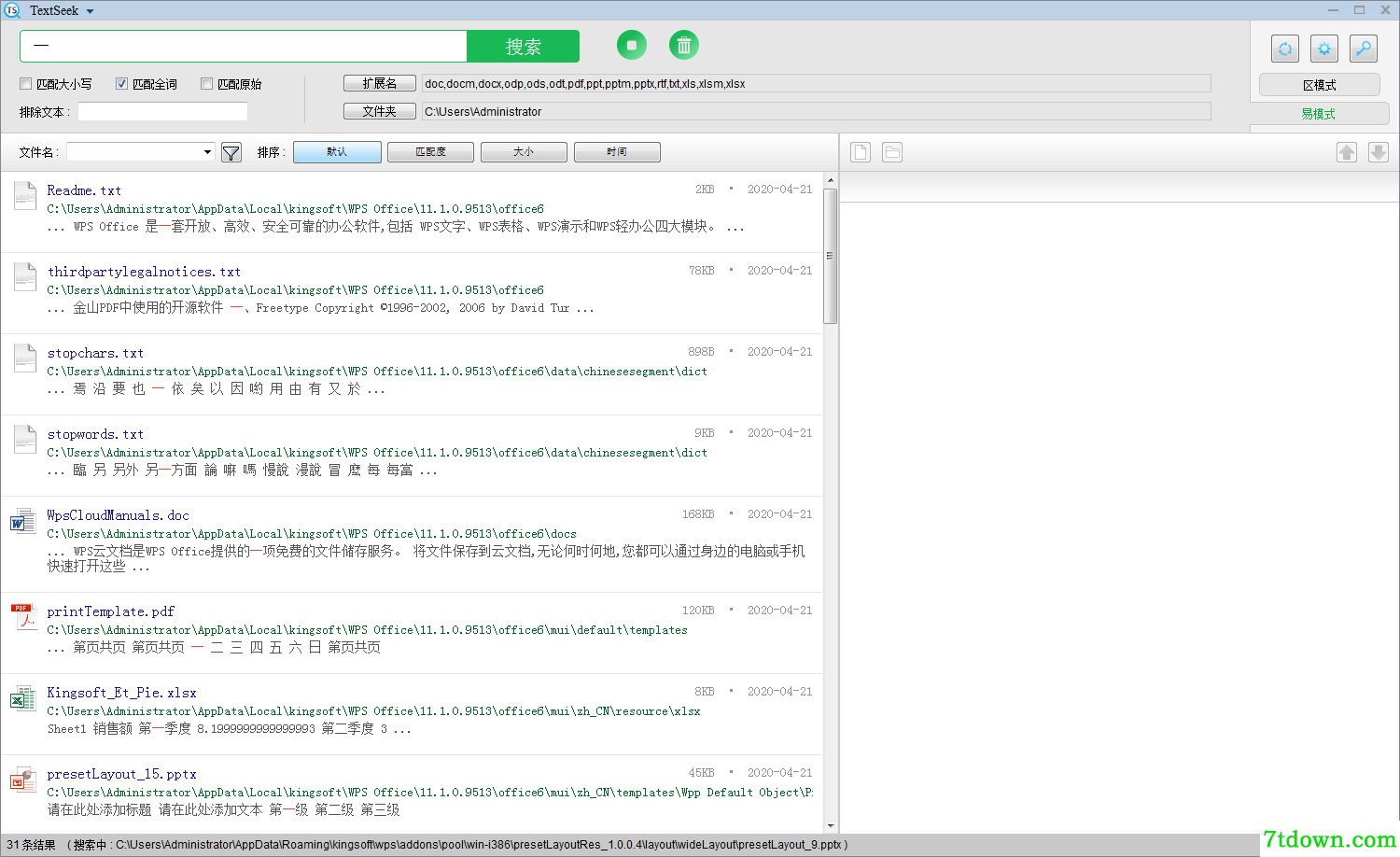Clear results with the green trash icon
The image size is (1400, 857).
(684, 45)
